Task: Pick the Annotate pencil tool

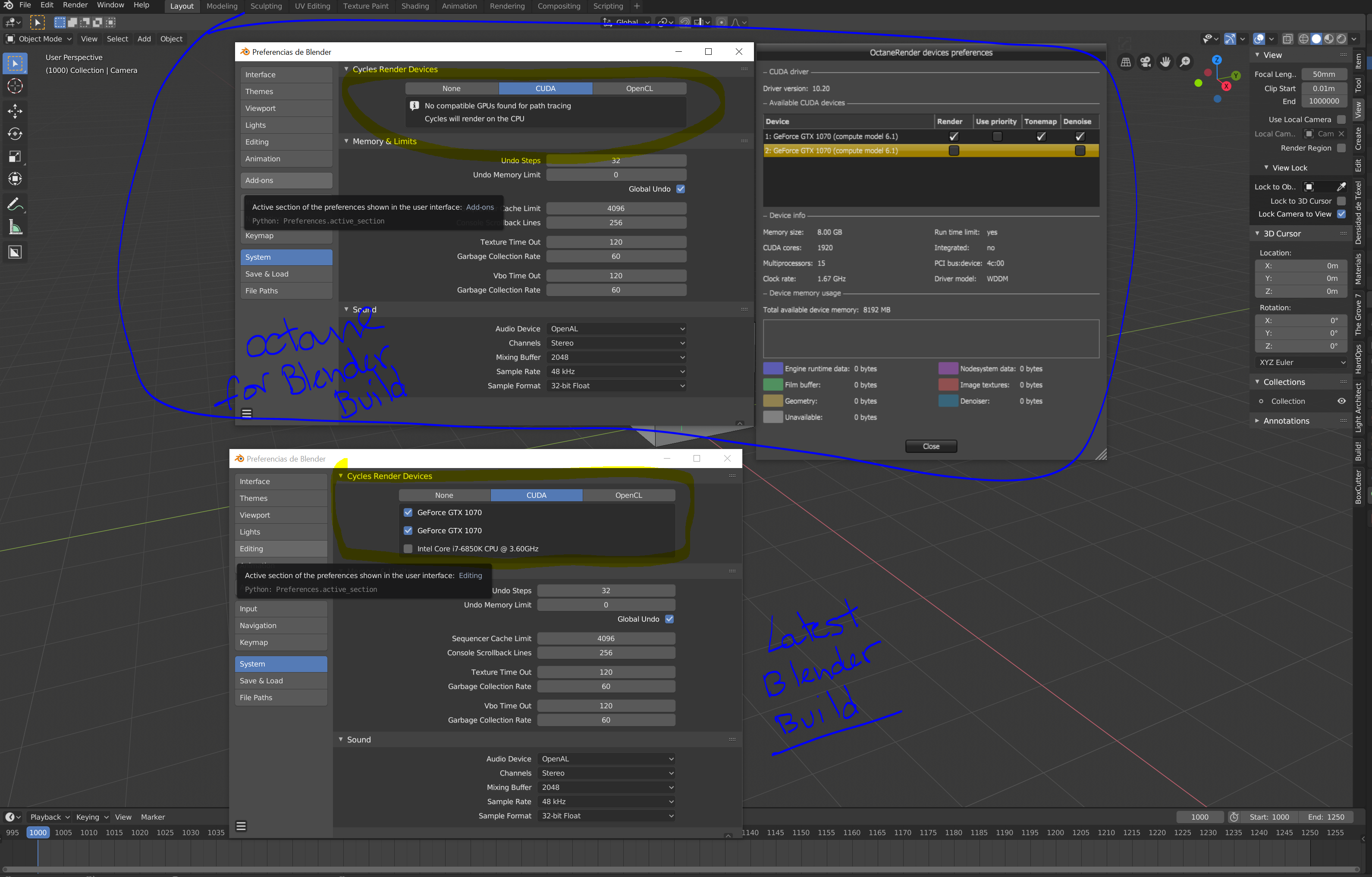Action: 15,204
